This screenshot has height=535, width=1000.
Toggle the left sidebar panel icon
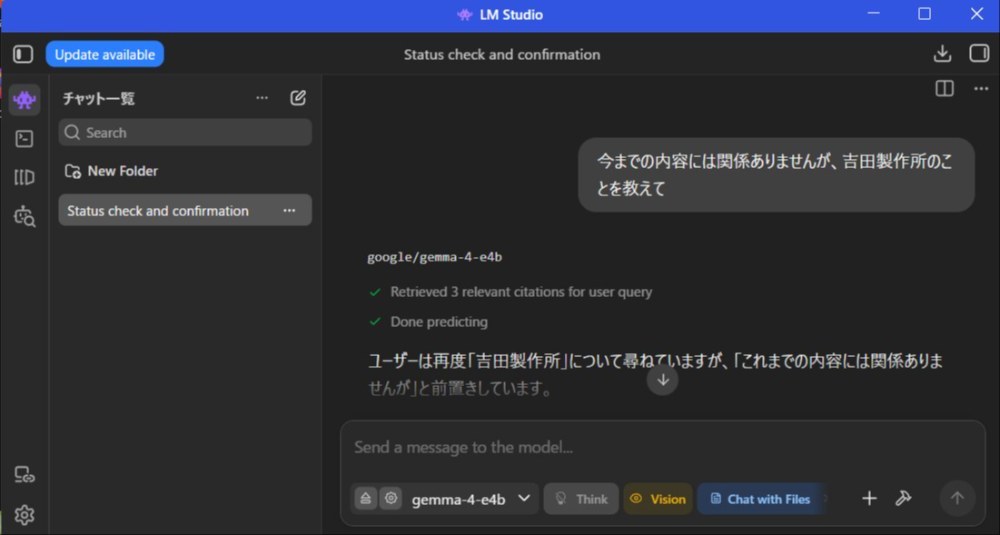[x=23, y=54]
